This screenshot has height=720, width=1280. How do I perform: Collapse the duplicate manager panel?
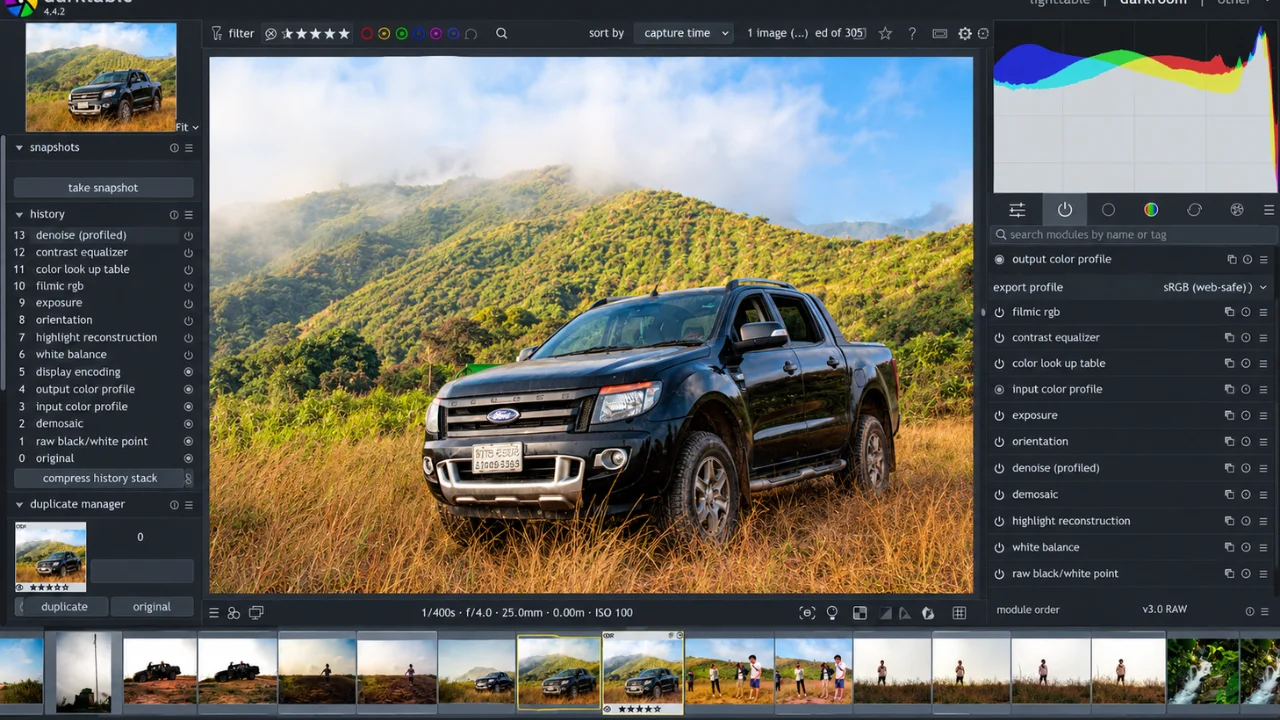pyautogui.click(x=18, y=505)
